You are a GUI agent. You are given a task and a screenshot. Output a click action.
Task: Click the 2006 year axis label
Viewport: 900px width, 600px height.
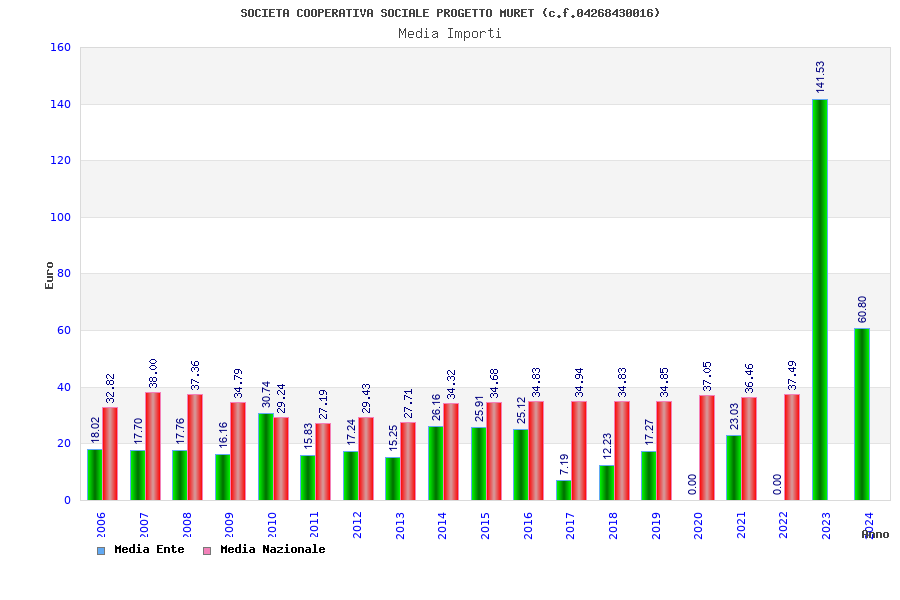pos(102,525)
